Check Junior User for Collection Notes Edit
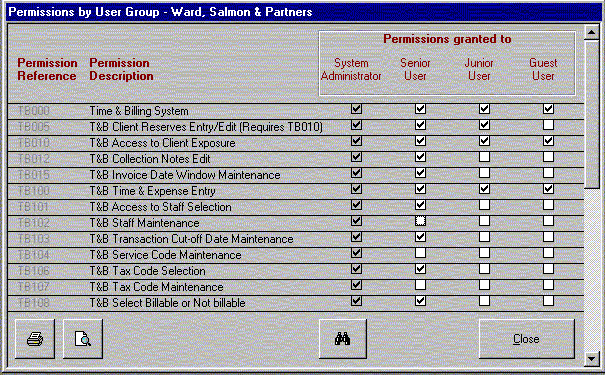 pyautogui.click(x=484, y=157)
